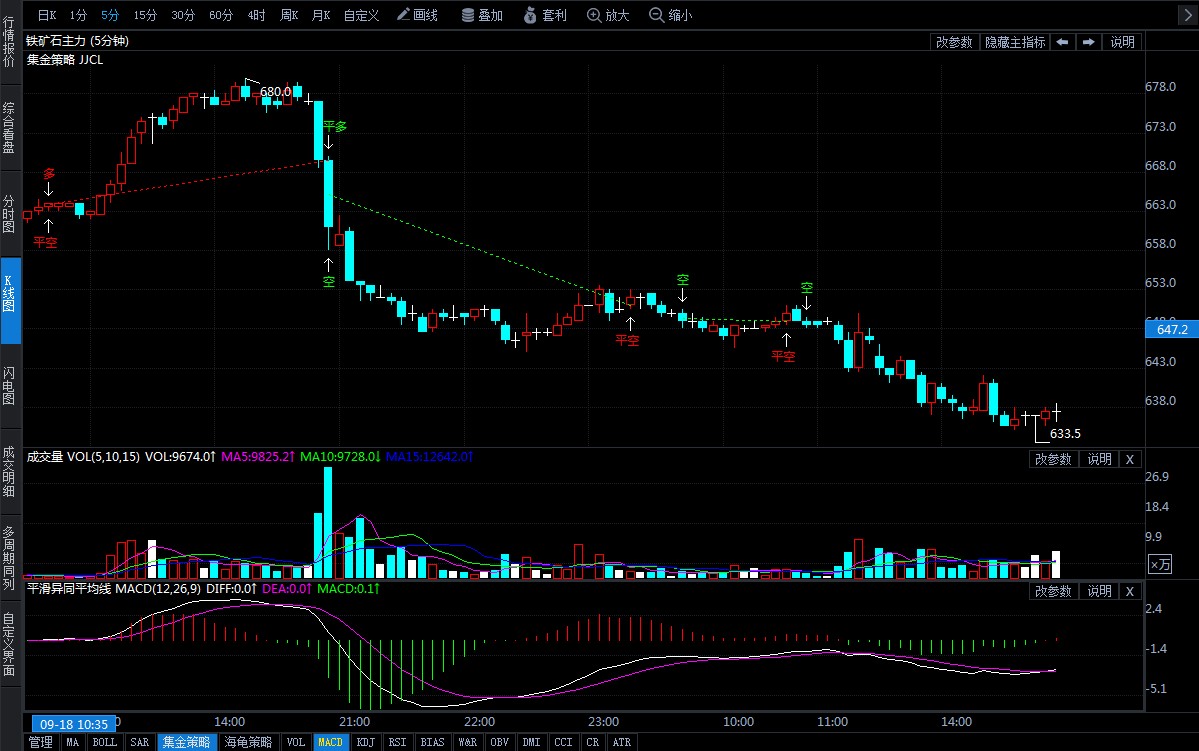The image size is (1199, 751).
Task: Switch to 30分 period
Action: (x=183, y=15)
